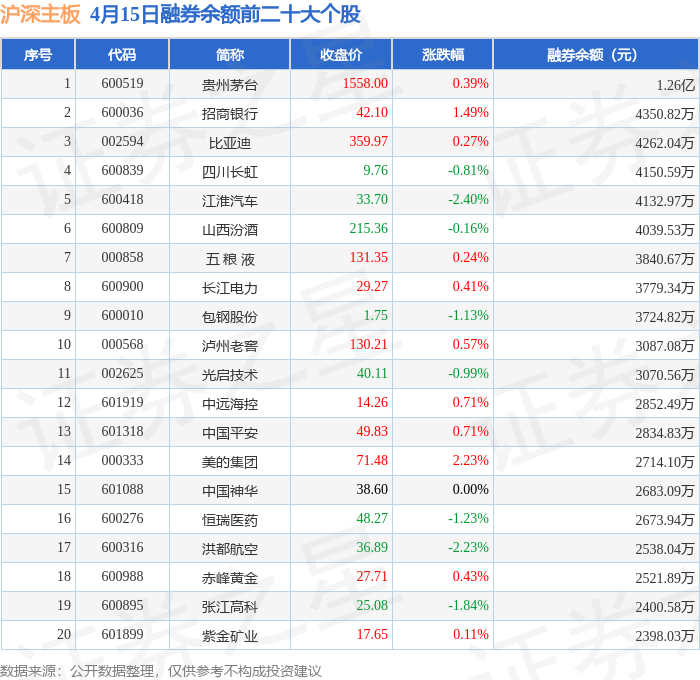This screenshot has height=680, width=700.
Task: Click the 2398.03万 balance value
Action: click(x=665, y=636)
